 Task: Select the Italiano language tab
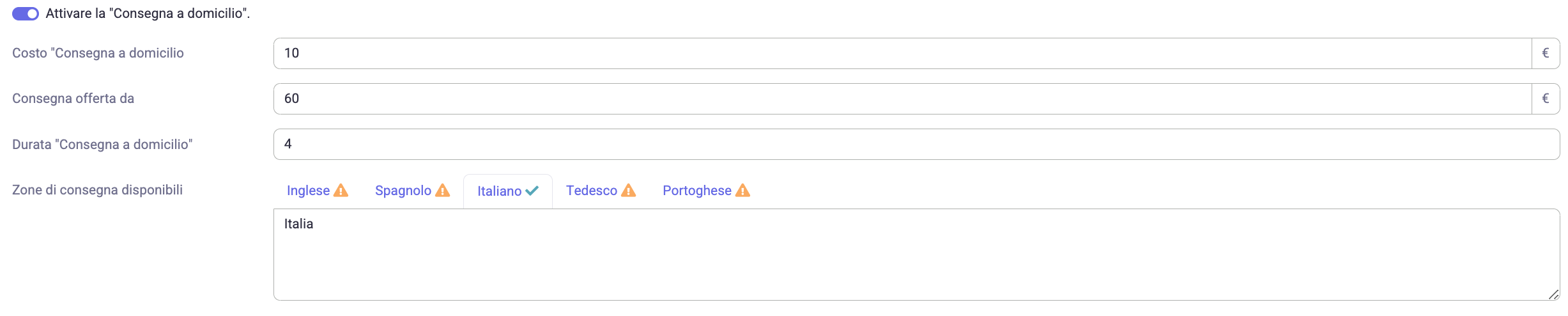coord(508,191)
